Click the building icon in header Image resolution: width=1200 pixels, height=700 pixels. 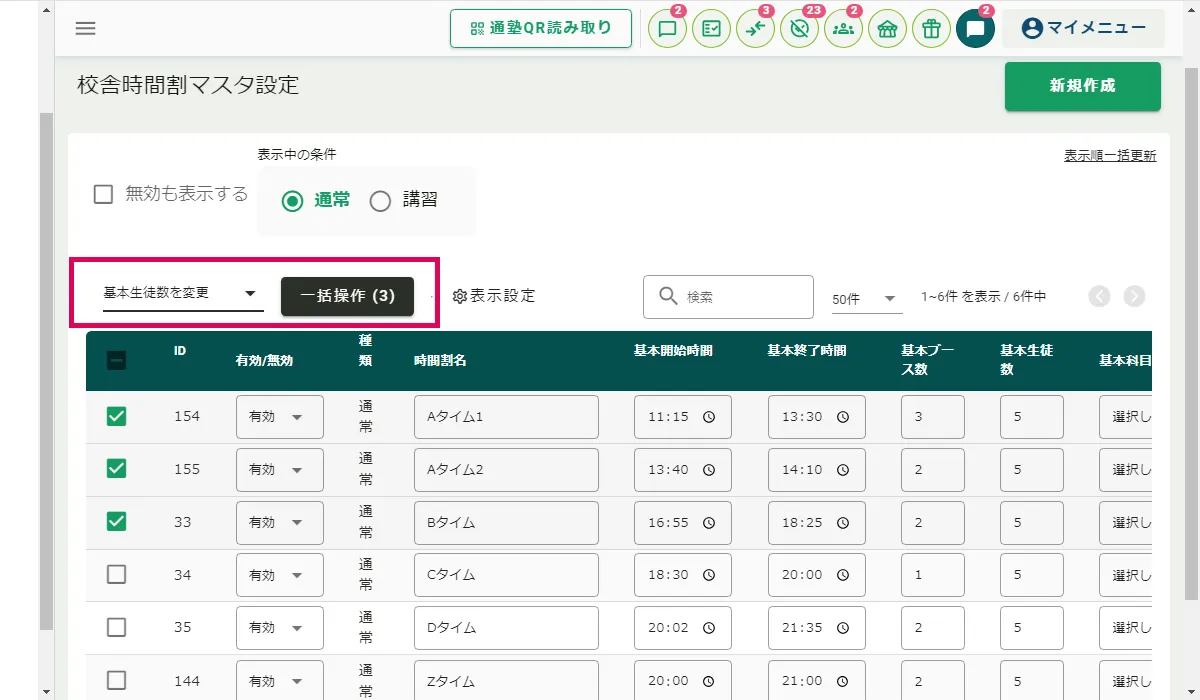[x=887, y=29]
